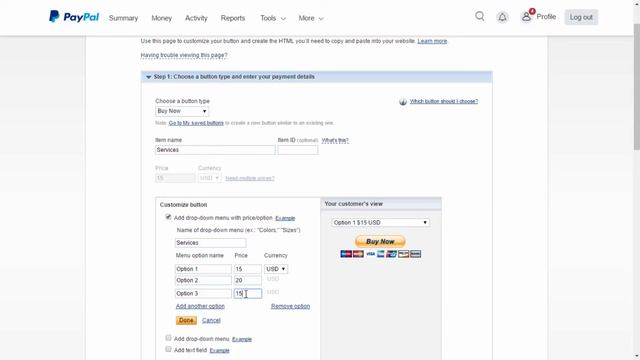
Task: Open the Summary menu item
Action: pyautogui.click(x=123, y=18)
